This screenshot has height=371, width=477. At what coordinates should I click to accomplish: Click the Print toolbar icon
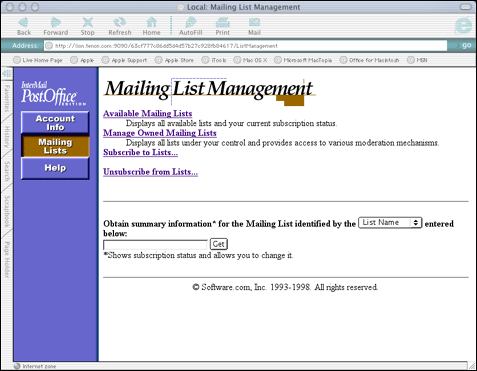[222, 23]
